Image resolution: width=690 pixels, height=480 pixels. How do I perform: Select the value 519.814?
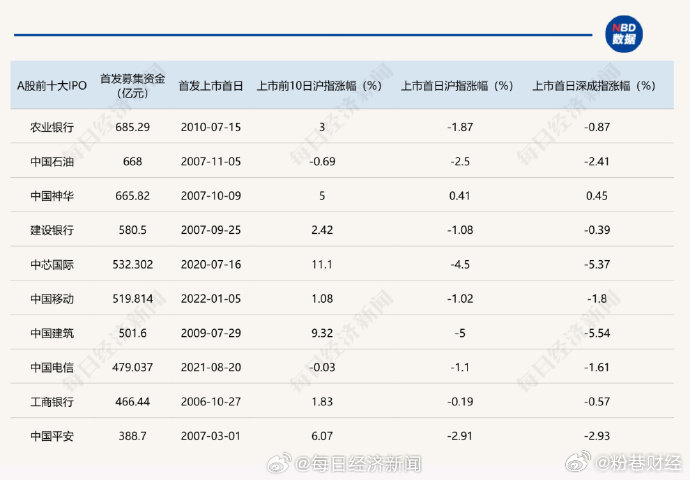pos(132,299)
